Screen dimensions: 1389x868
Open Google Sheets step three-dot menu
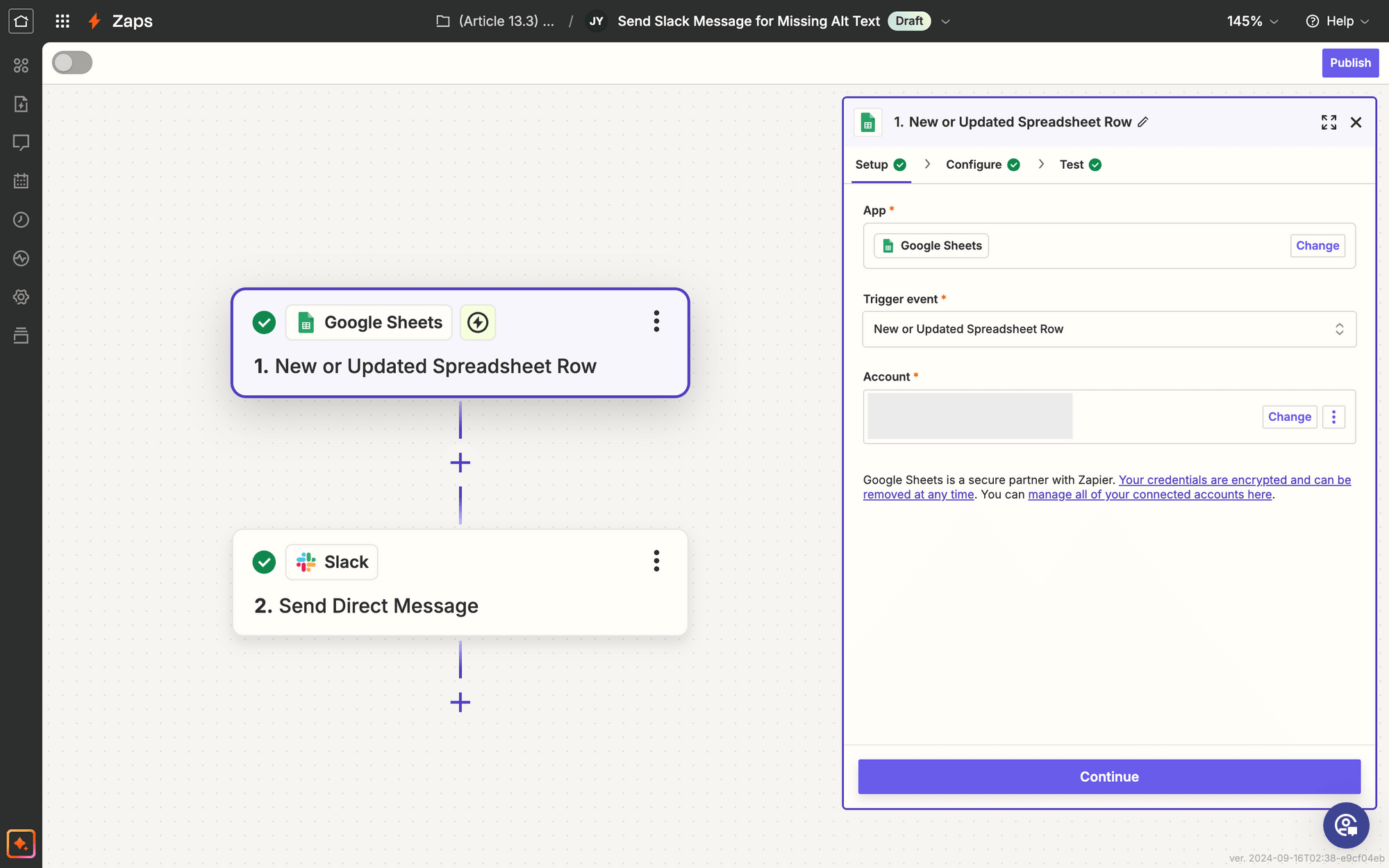(656, 321)
